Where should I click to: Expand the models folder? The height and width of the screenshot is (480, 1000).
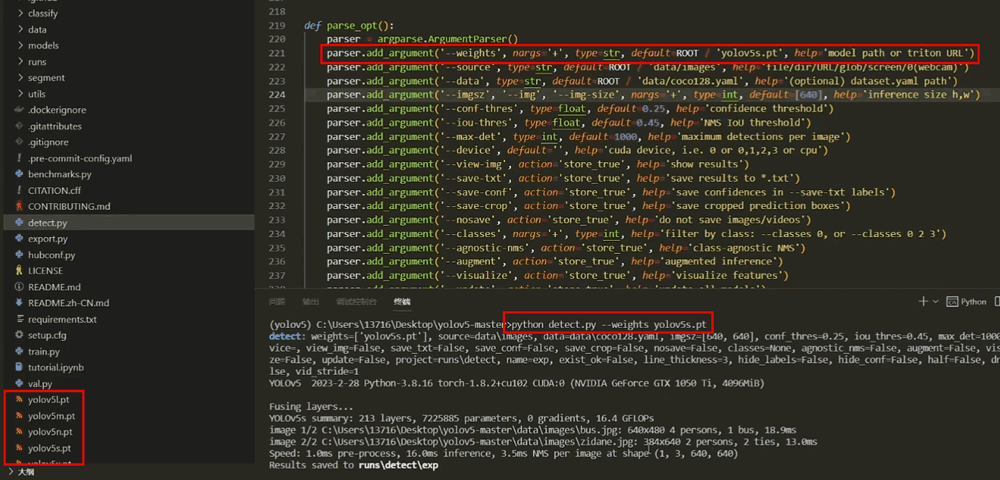point(18,45)
